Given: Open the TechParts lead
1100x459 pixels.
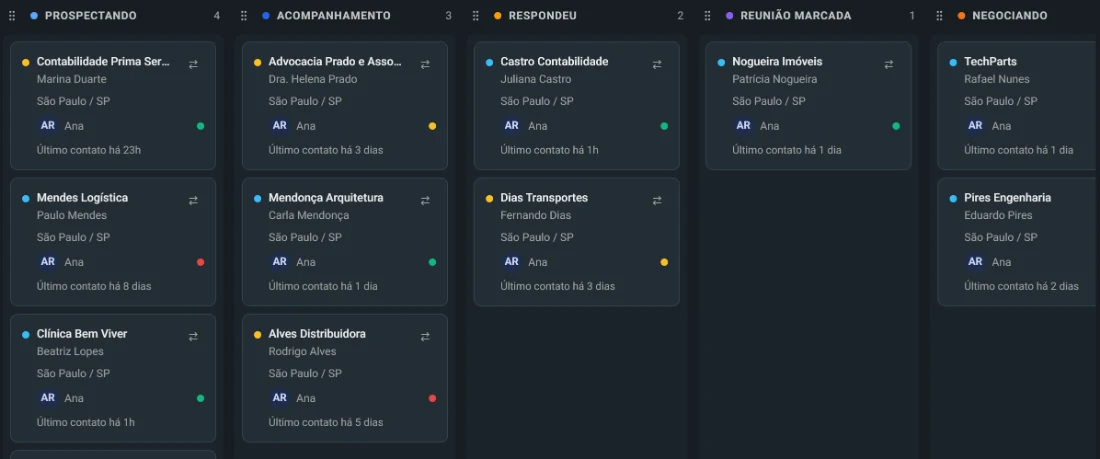Looking at the screenshot, I should point(991,62).
